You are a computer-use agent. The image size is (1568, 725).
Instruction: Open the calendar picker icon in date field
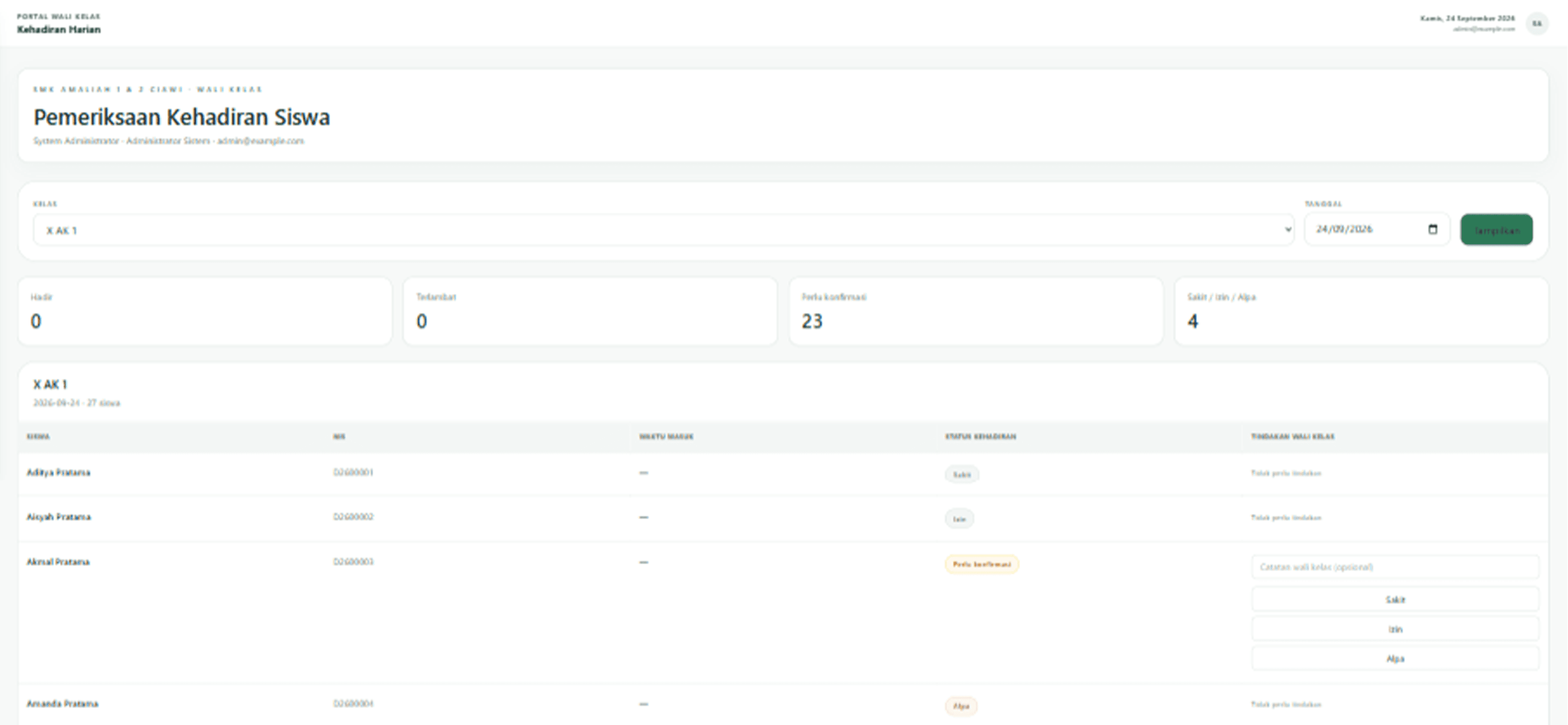1432,229
